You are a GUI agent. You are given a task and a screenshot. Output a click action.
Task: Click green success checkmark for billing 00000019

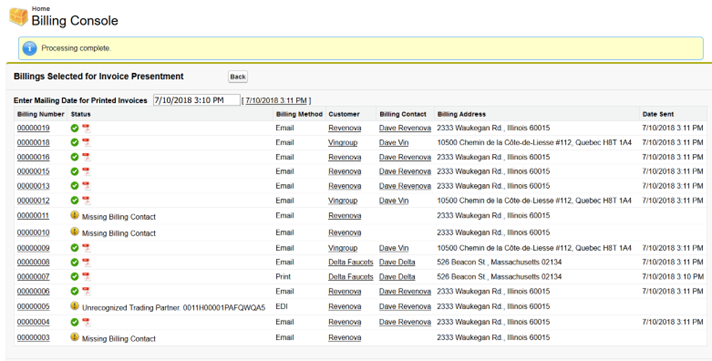point(74,129)
